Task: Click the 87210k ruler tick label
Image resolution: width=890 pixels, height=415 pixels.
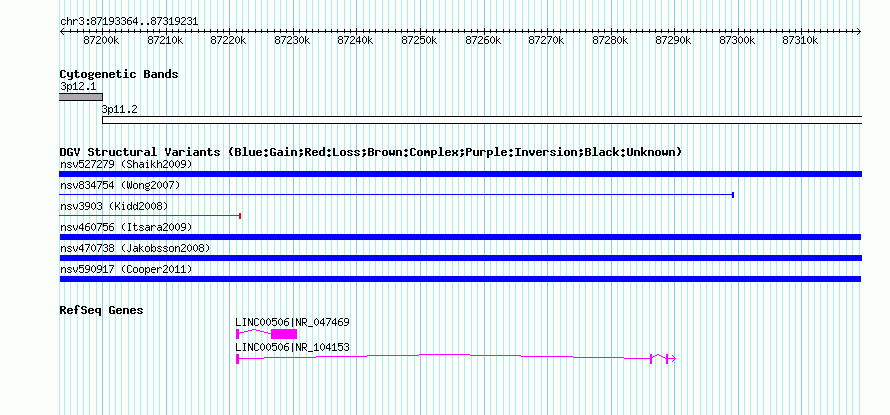Action: point(166,40)
